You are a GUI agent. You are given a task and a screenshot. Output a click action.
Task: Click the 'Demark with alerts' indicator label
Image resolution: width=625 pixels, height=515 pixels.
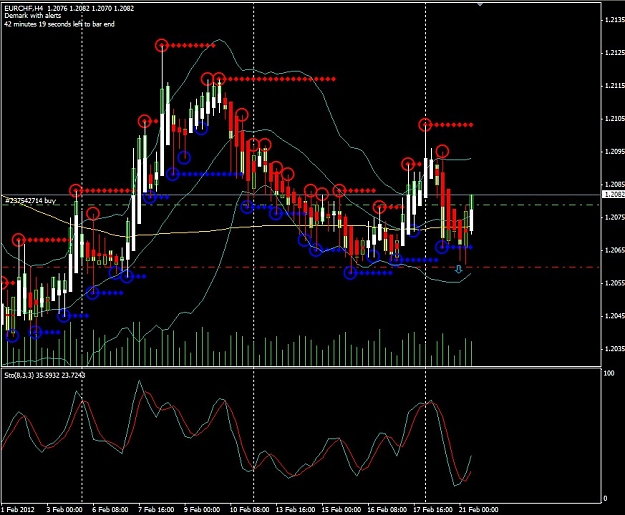click(x=33, y=16)
